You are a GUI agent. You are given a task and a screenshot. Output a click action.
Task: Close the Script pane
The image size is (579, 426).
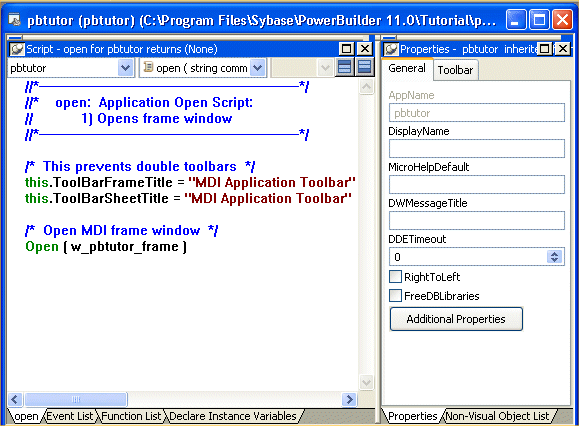365,49
